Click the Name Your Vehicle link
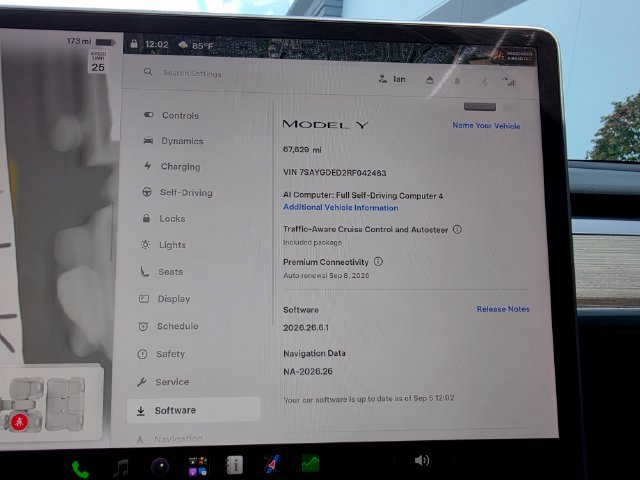This screenshot has width=640, height=480. click(x=486, y=126)
